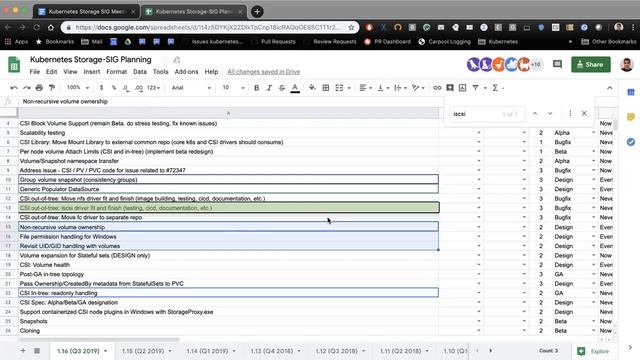Select cell Generic Populator DataSource
The width and height of the screenshot is (640, 360).
click(228, 189)
